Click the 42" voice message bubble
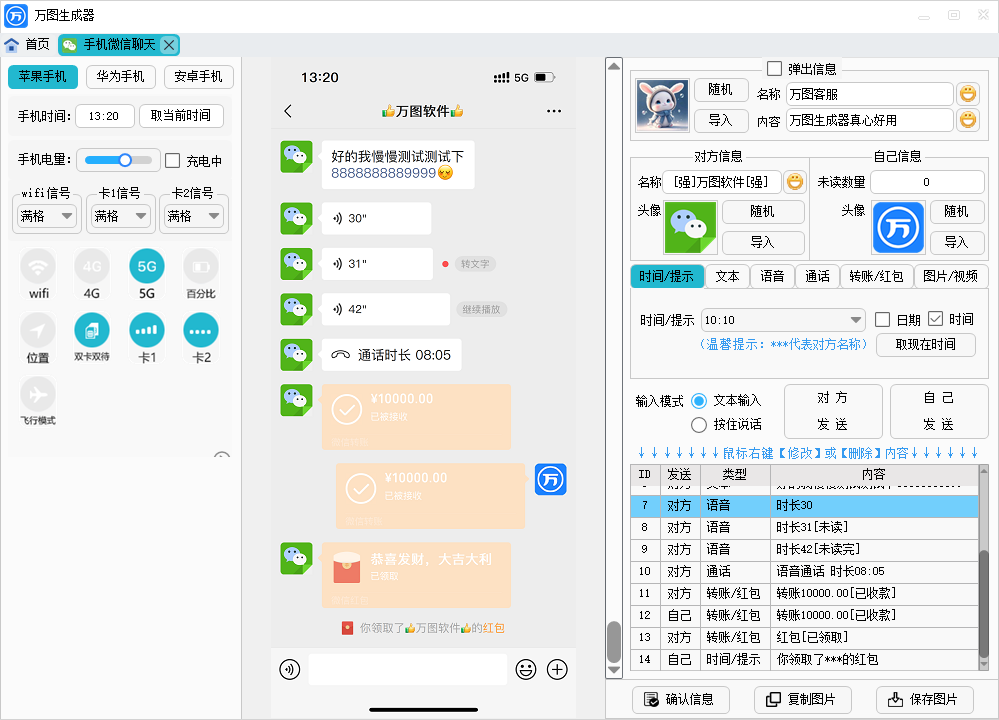 tap(385, 310)
